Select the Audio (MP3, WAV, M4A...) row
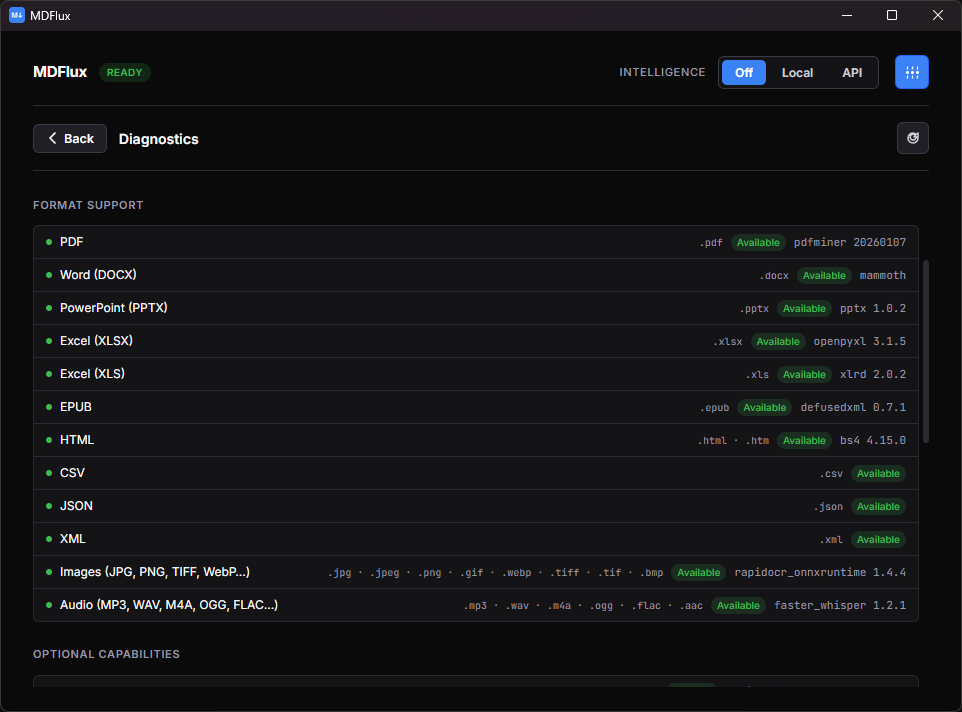The width and height of the screenshot is (962, 712). tap(476, 605)
